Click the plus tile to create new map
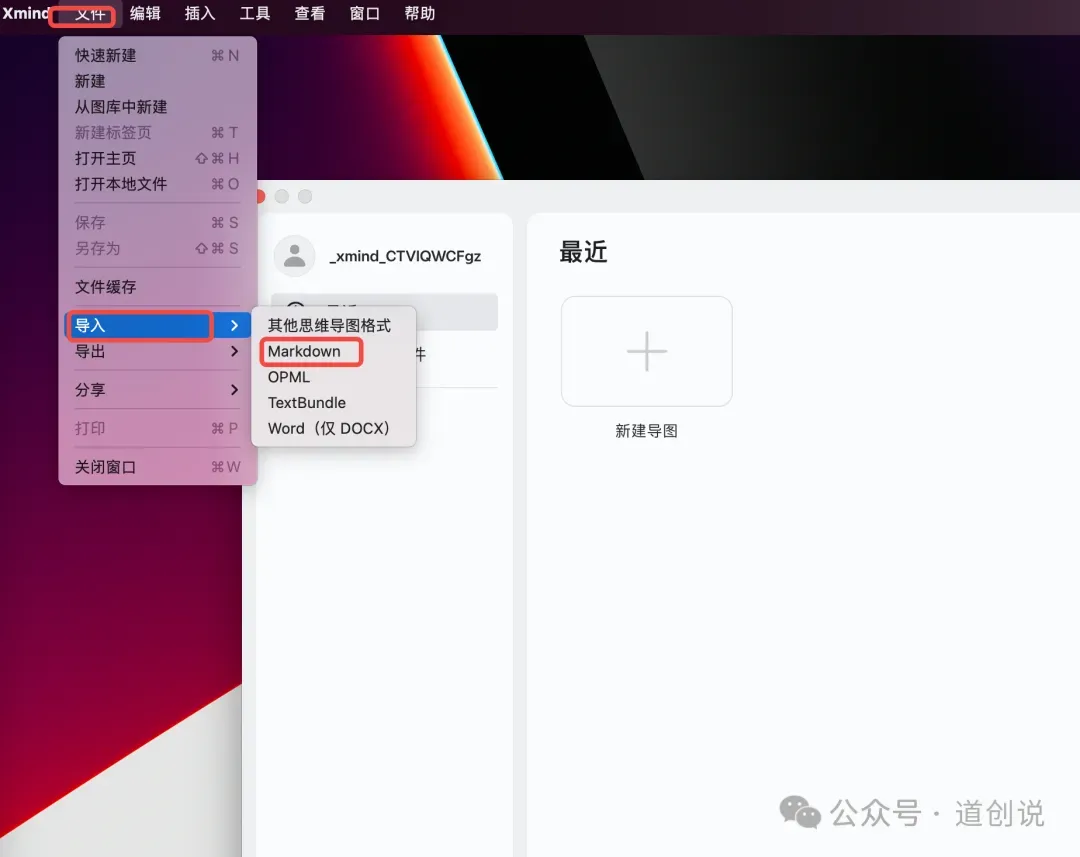Viewport: 1080px width, 857px height. pyautogui.click(x=647, y=351)
